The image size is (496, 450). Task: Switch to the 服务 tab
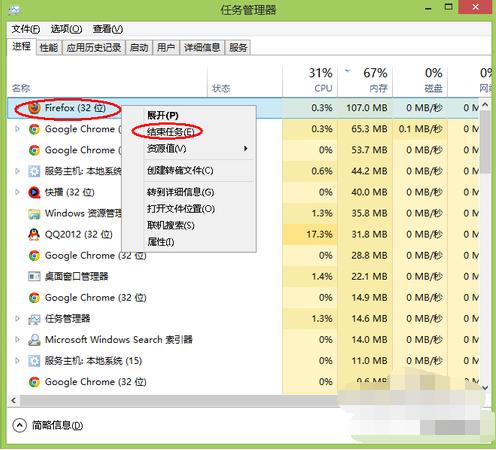pos(238,48)
